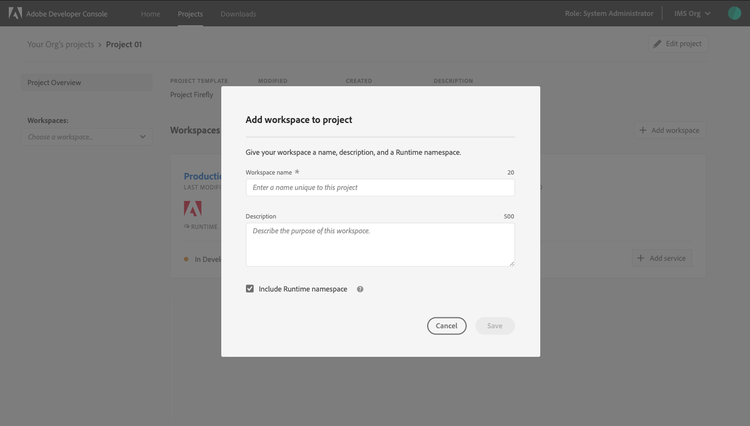Go to the Home tab

[x=150, y=14]
